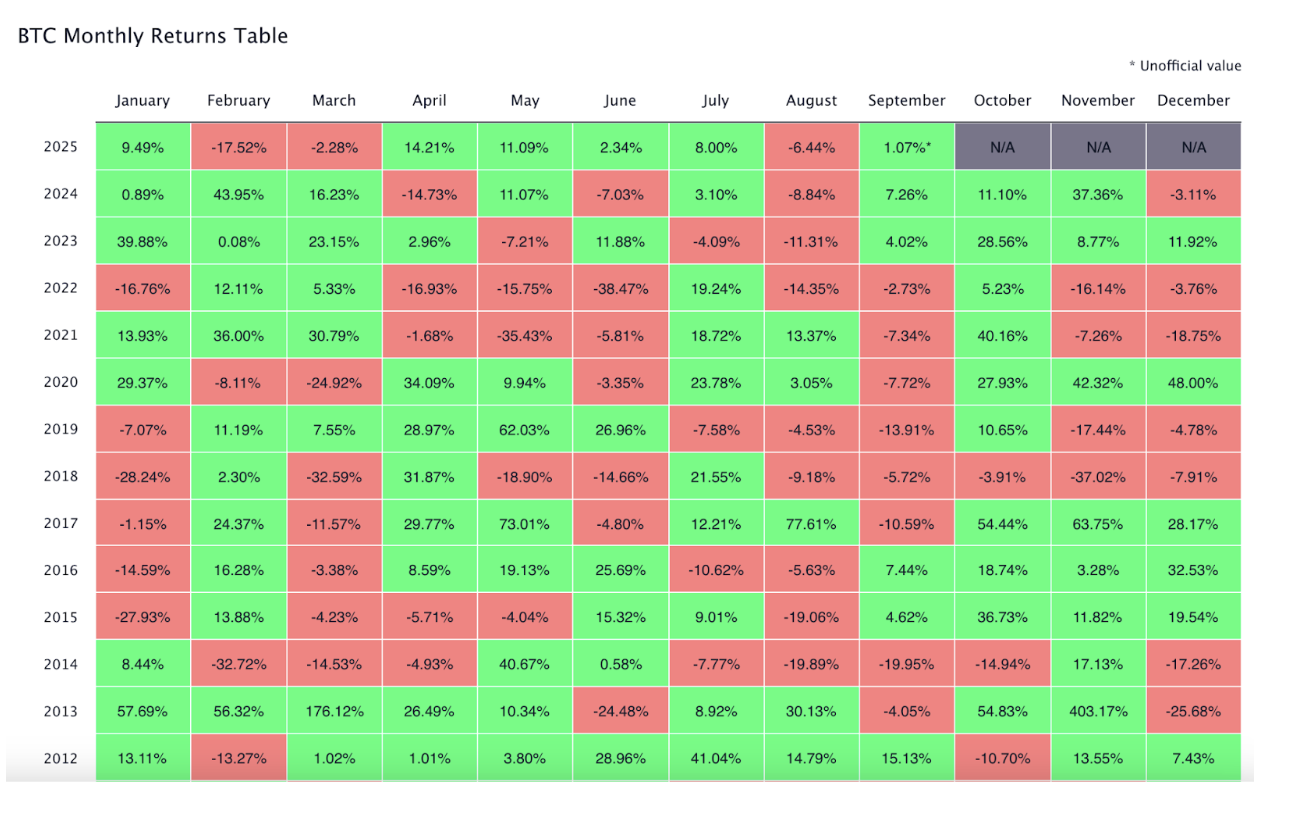Click the June 2022 cell showing -38.47%
The height and width of the screenshot is (818, 1292).
(x=620, y=288)
